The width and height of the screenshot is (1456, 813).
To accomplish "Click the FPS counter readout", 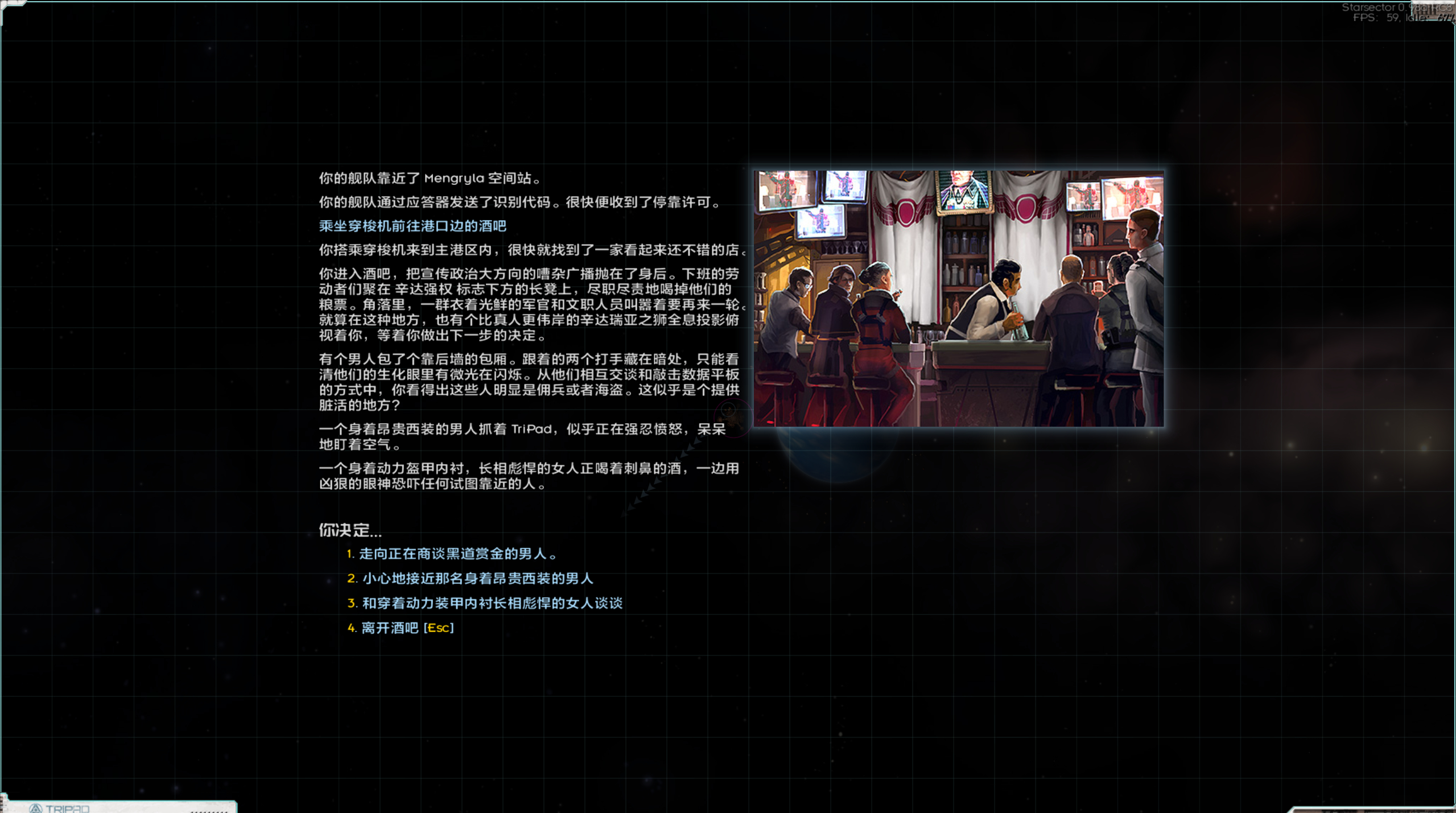I will [x=1376, y=18].
